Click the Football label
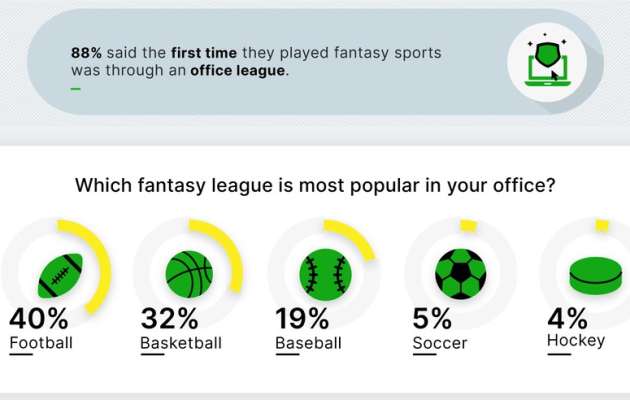The image size is (630, 400). [x=41, y=343]
